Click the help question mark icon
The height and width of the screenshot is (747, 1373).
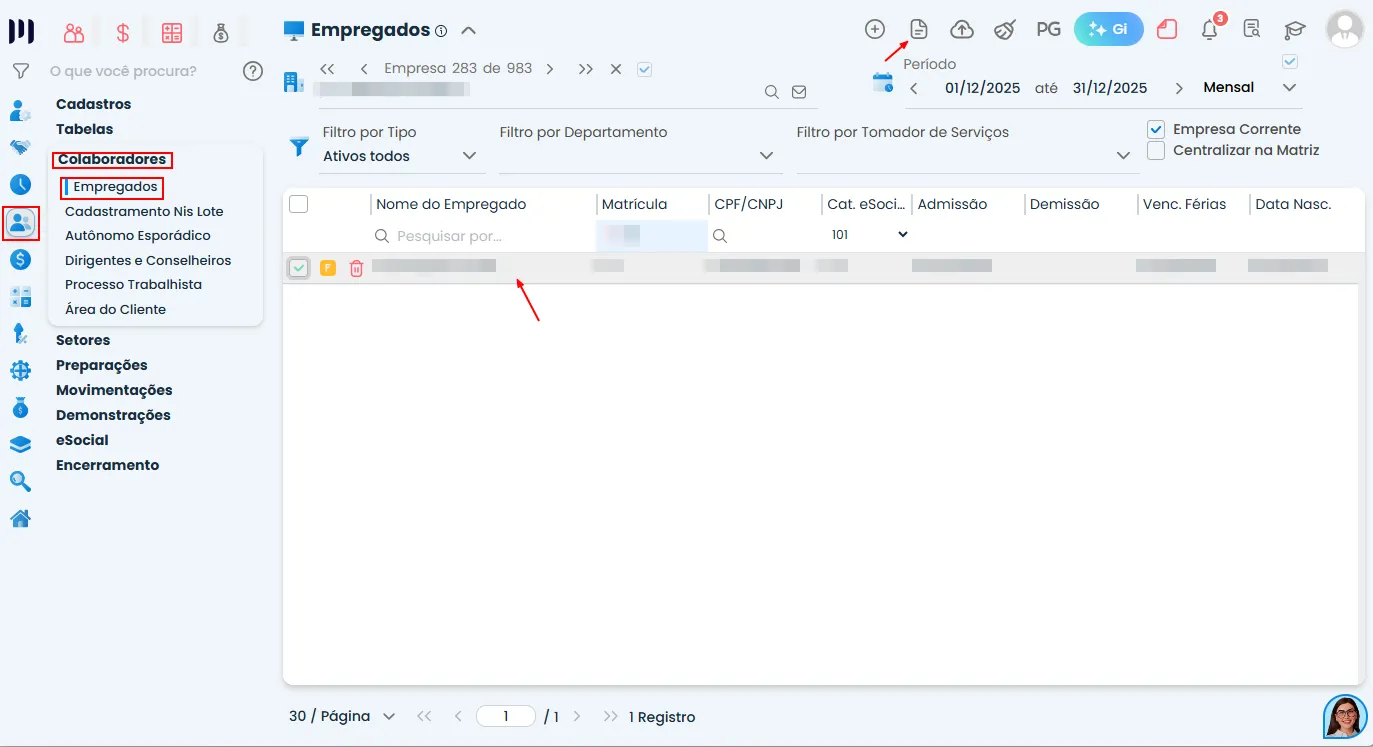point(253,71)
